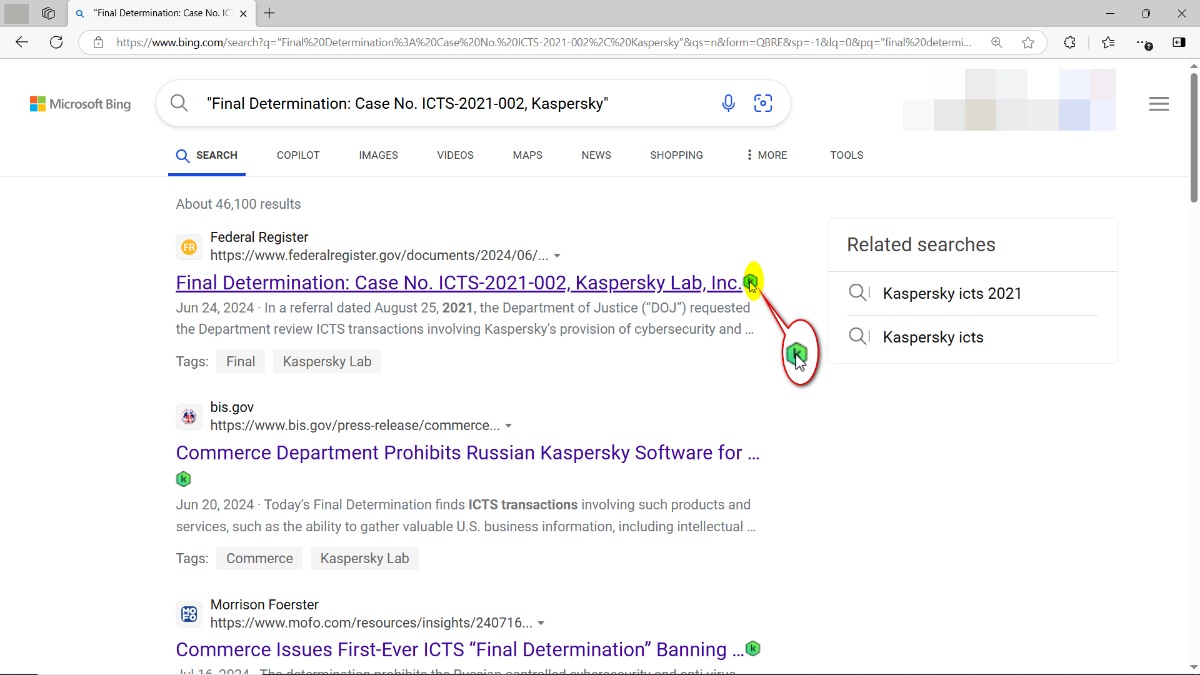This screenshot has height=675, width=1200.
Task: Click the blurred account rewards area
Action: pos(1010,100)
